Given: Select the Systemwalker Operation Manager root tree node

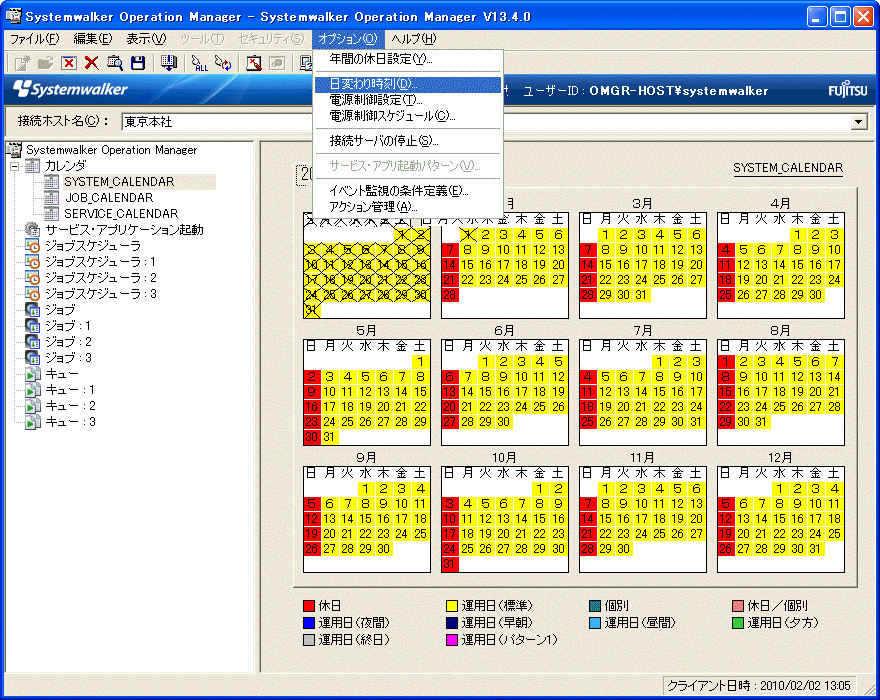Looking at the screenshot, I should pyautogui.click(x=112, y=150).
